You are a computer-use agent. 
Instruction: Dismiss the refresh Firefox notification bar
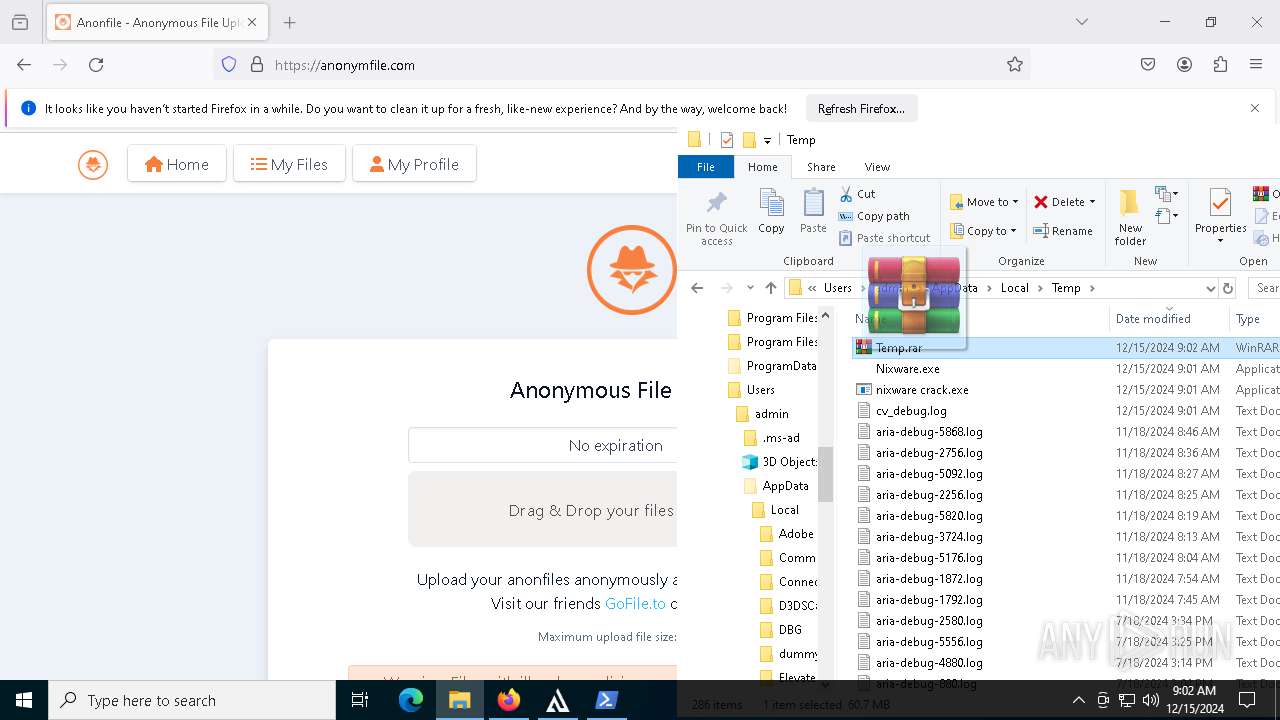point(1255,108)
